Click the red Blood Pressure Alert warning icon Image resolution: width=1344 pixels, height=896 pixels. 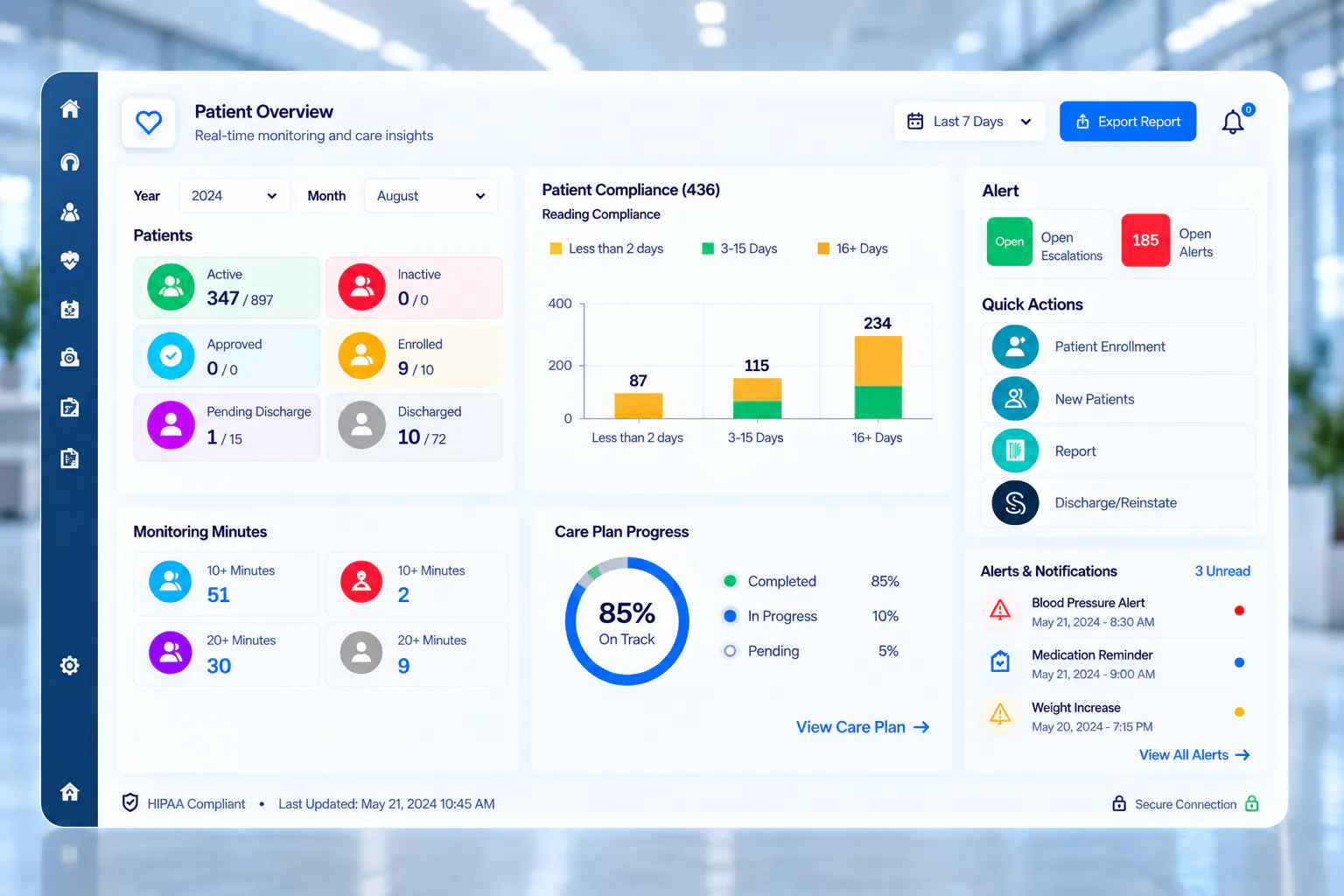1000,610
